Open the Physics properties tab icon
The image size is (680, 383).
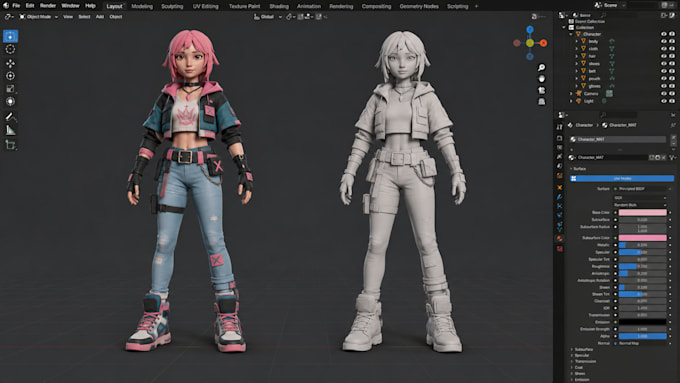tap(559, 215)
